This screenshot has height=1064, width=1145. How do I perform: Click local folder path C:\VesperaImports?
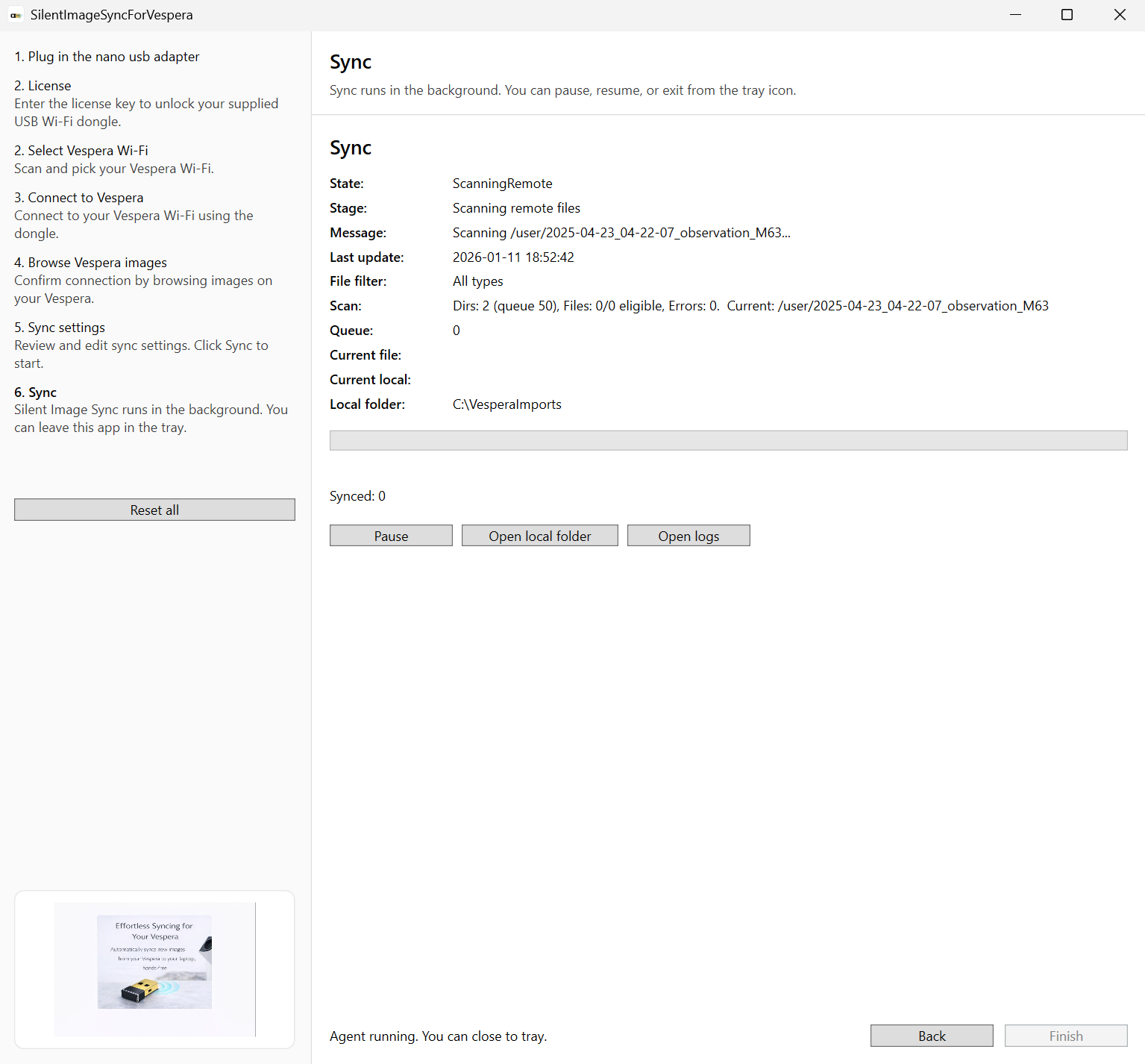(507, 404)
